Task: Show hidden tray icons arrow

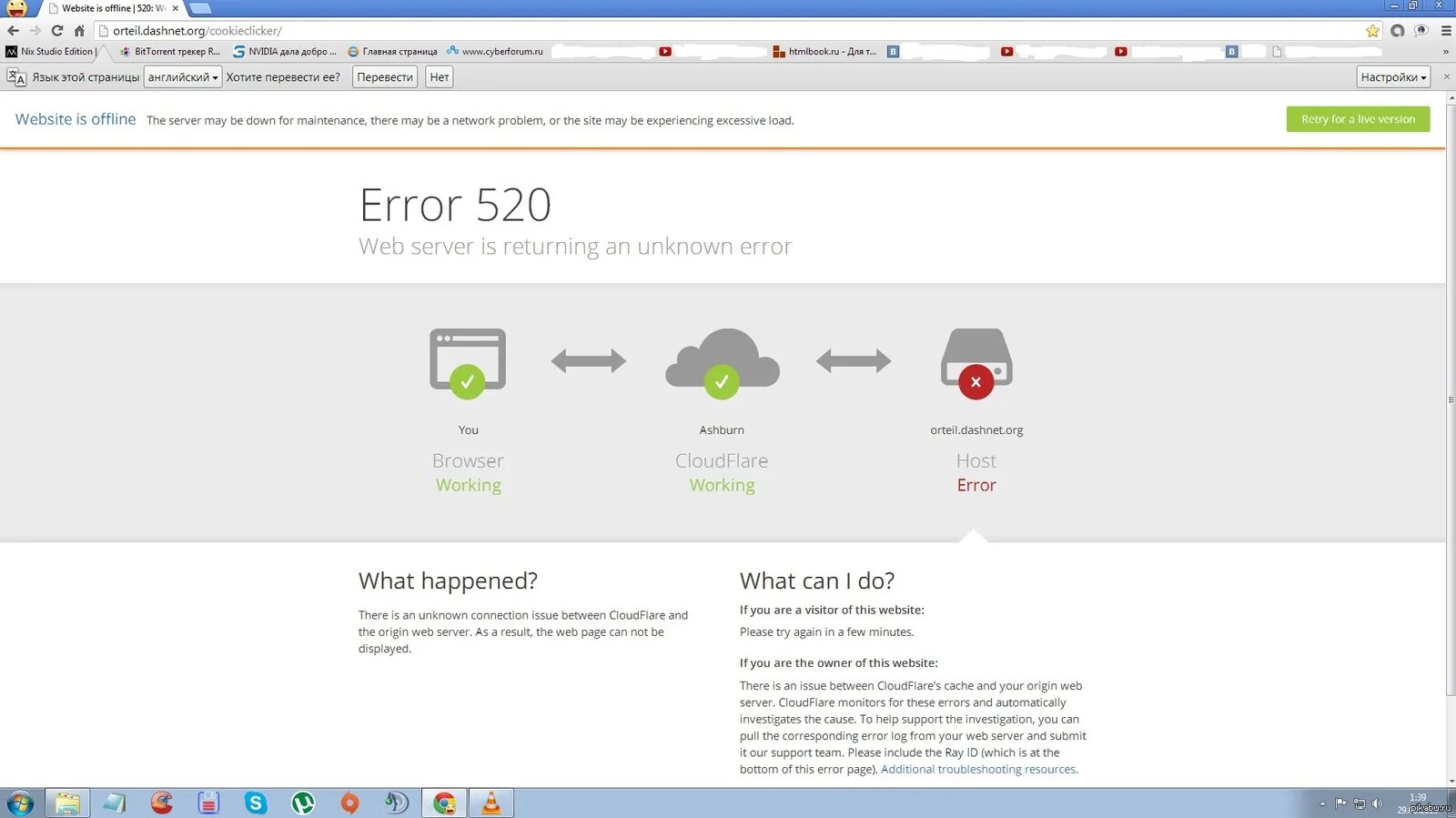Action: (1322, 804)
